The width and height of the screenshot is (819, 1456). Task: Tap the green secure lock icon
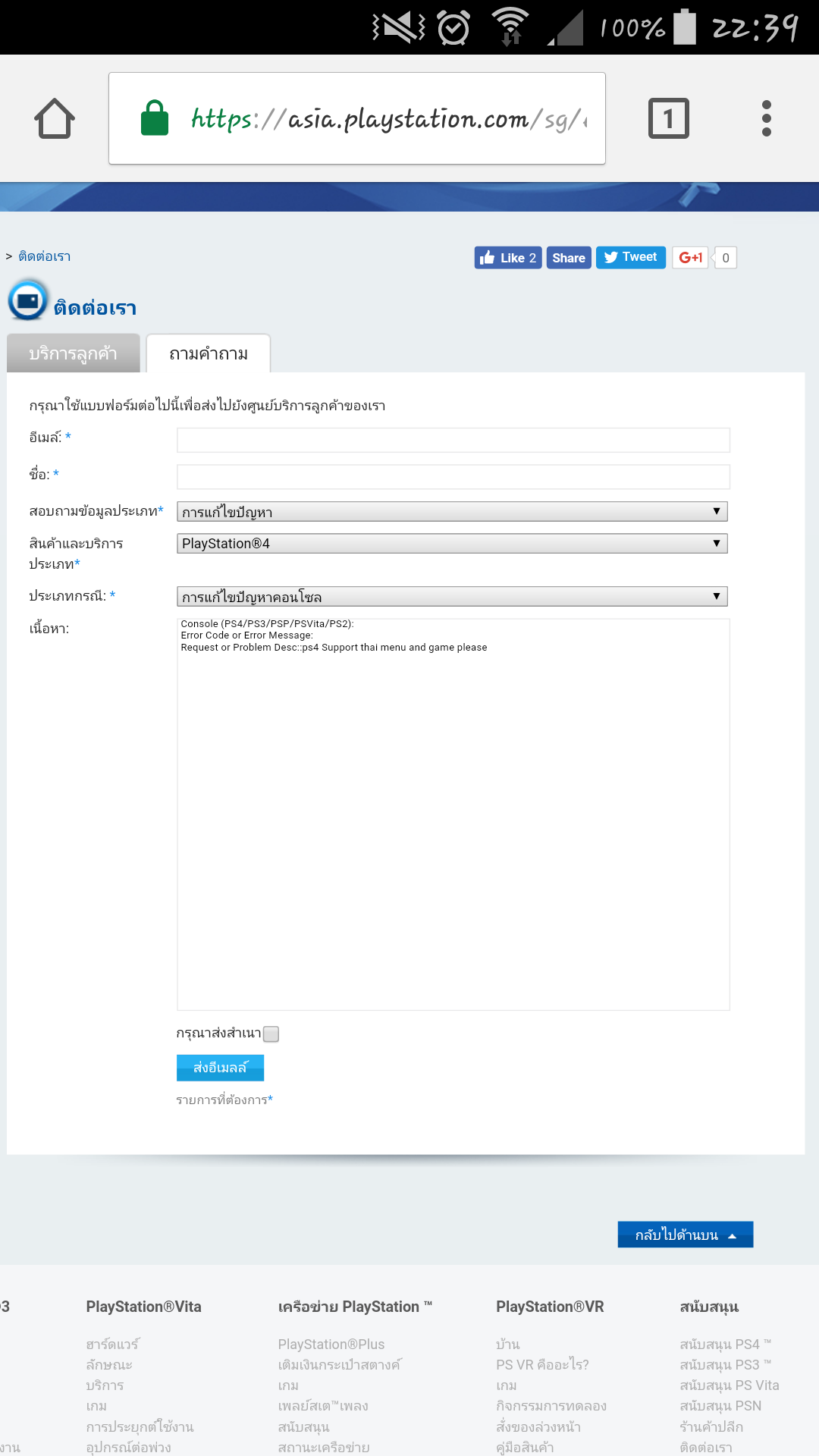pos(155,118)
